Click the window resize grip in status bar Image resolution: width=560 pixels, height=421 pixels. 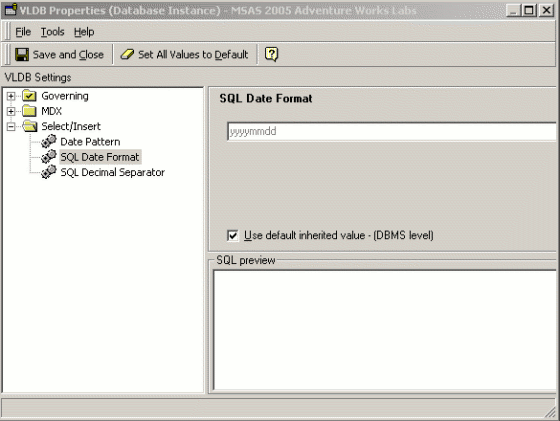[x=550, y=412]
